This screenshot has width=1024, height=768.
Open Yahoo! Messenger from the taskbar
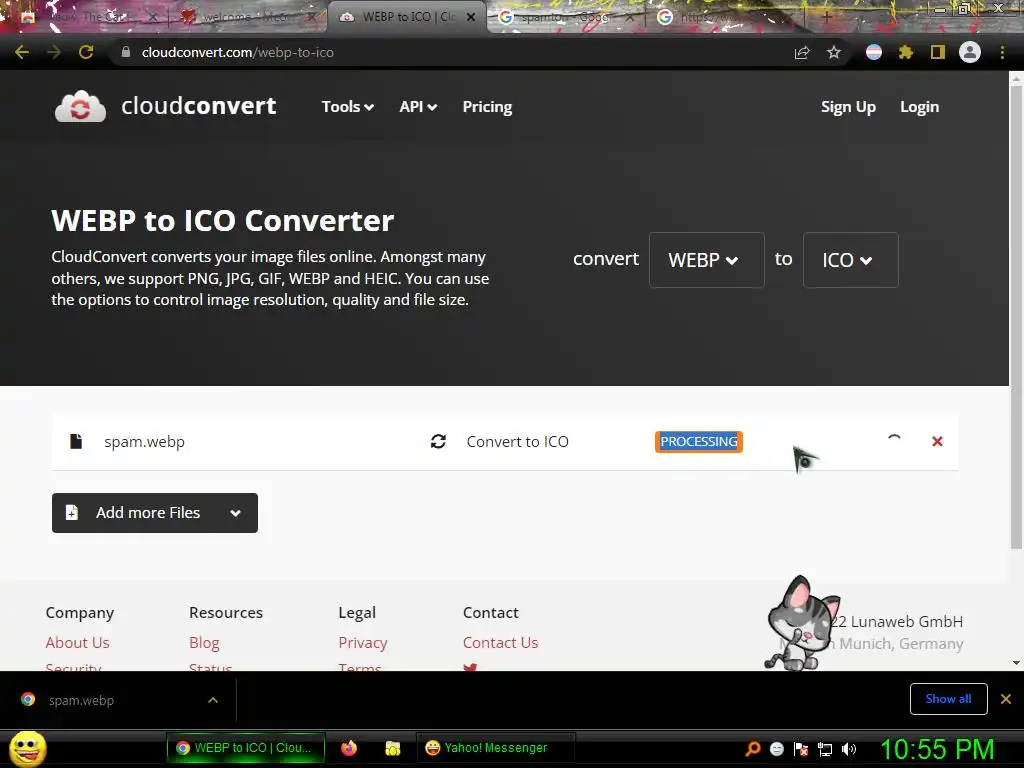pyautogui.click(x=494, y=748)
